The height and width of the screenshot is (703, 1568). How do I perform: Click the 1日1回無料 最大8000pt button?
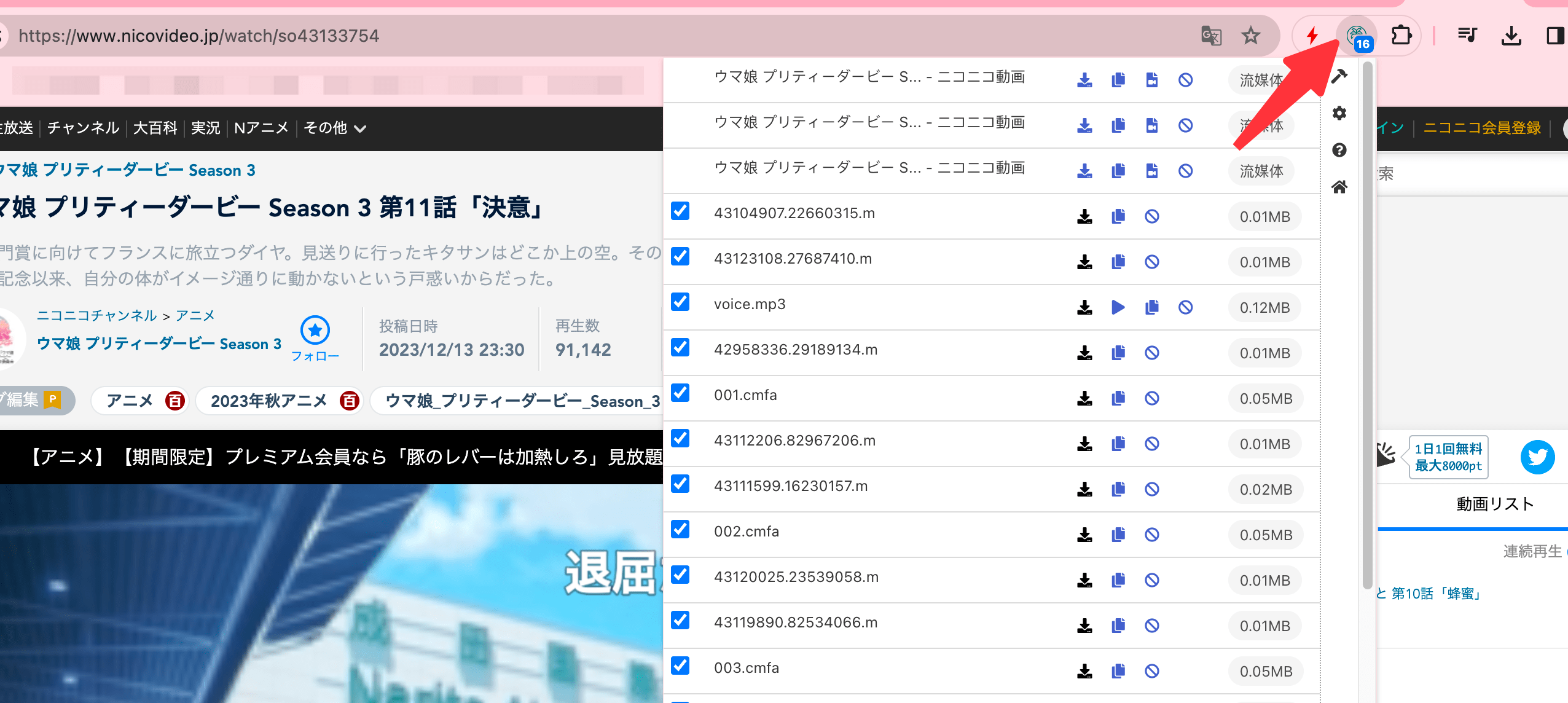[x=1448, y=457]
